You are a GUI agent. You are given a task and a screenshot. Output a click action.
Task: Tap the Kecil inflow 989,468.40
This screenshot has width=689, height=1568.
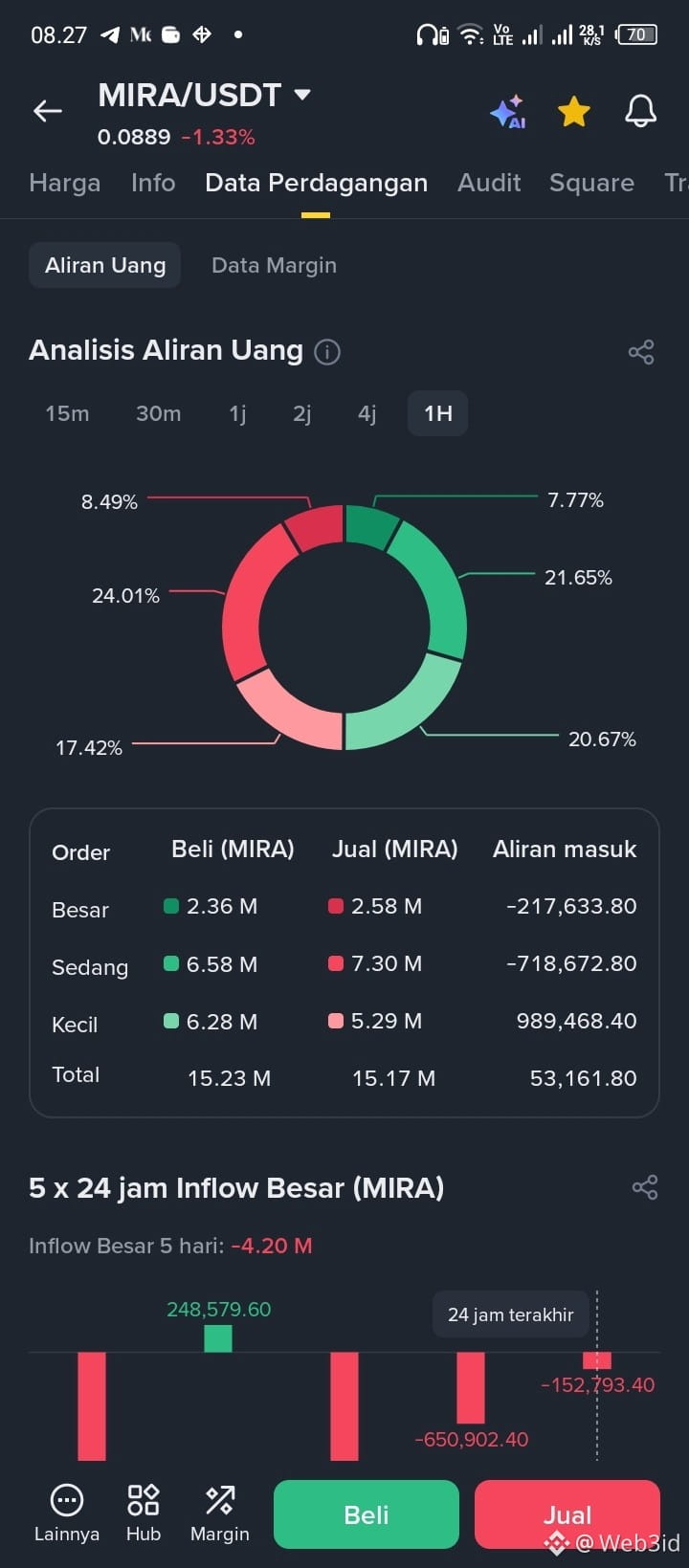[x=577, y=1021]
